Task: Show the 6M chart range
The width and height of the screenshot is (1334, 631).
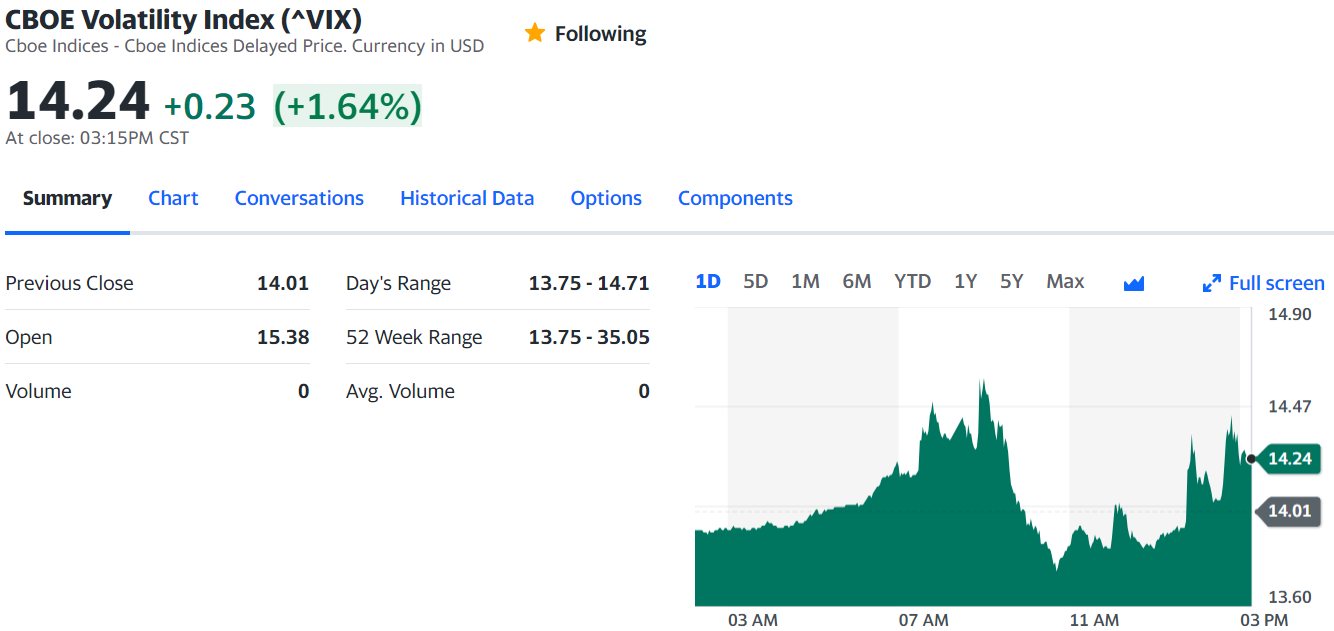Action: click(x=857, y=281)
